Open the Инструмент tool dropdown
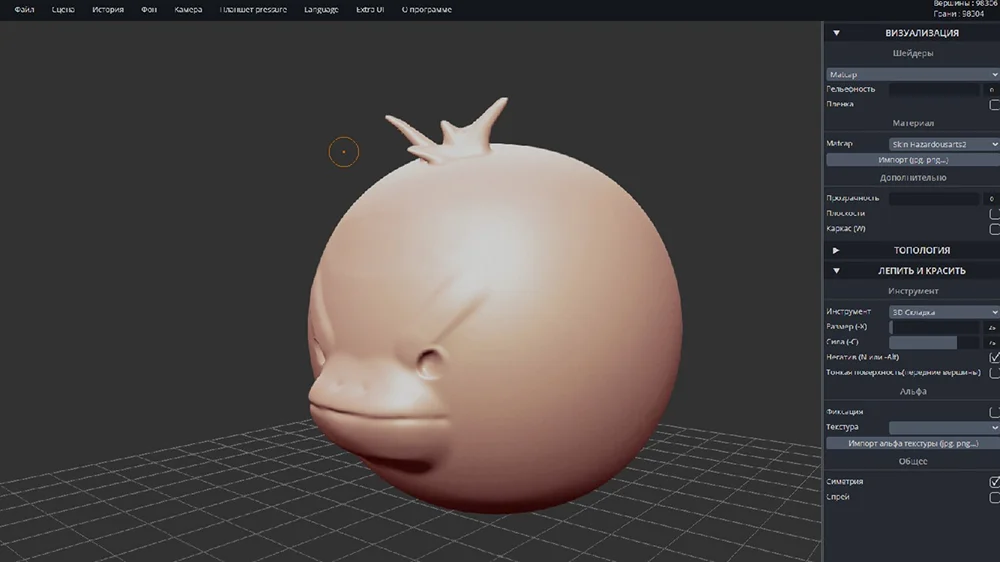This screenshot has height=562, width=1000. [943, 312]
